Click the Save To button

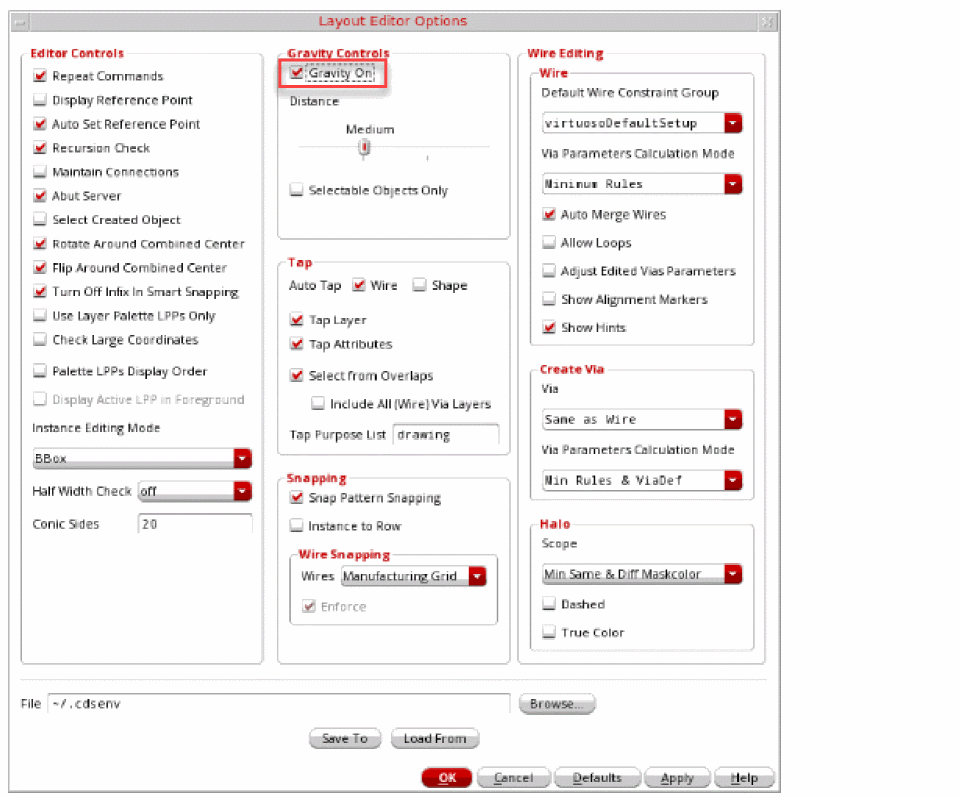(345, 739)
